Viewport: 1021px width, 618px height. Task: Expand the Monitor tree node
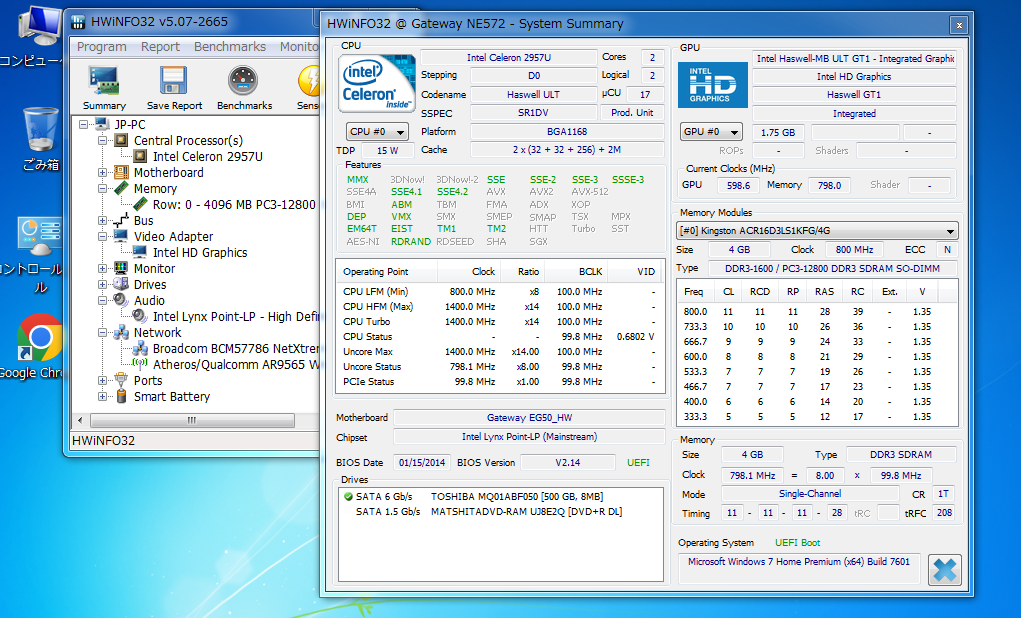[102, 268]
